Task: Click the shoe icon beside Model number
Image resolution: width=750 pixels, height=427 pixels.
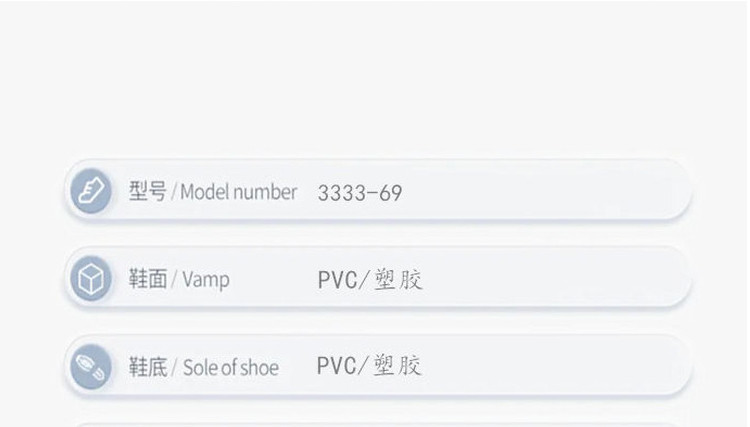Action: 92,191
